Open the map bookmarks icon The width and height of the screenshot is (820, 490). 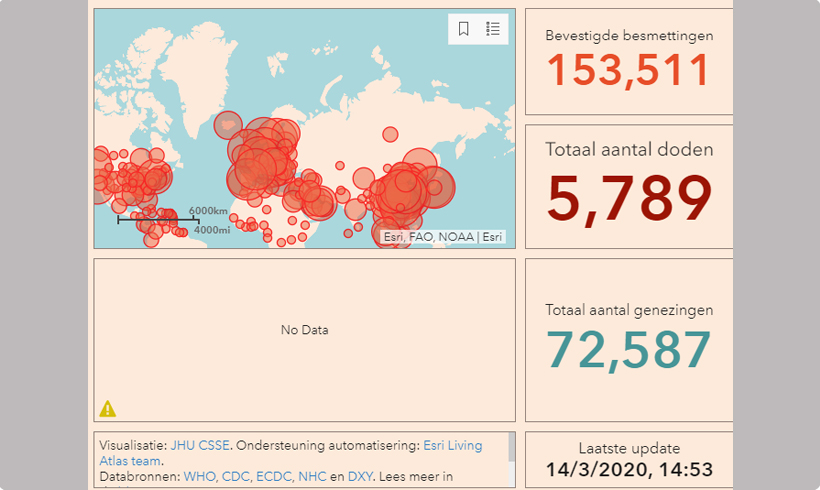(x=463, y=29)
